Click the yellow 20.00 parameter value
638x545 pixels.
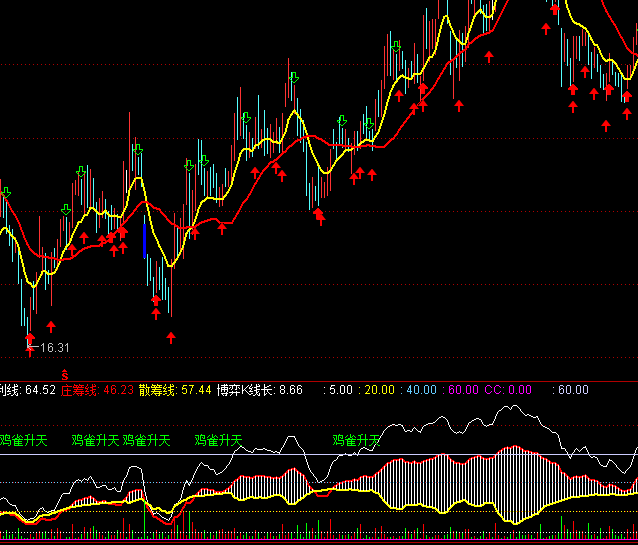(380, 389)
